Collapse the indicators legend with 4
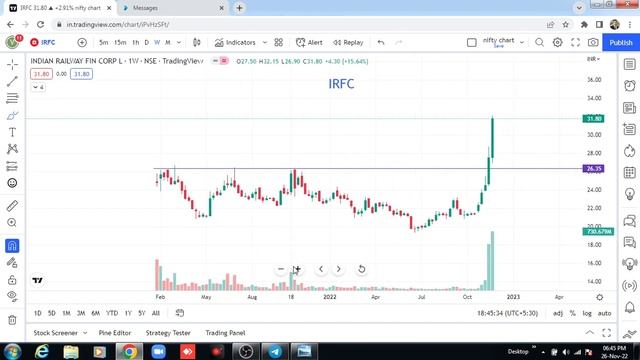 click(x=38, y=87)
